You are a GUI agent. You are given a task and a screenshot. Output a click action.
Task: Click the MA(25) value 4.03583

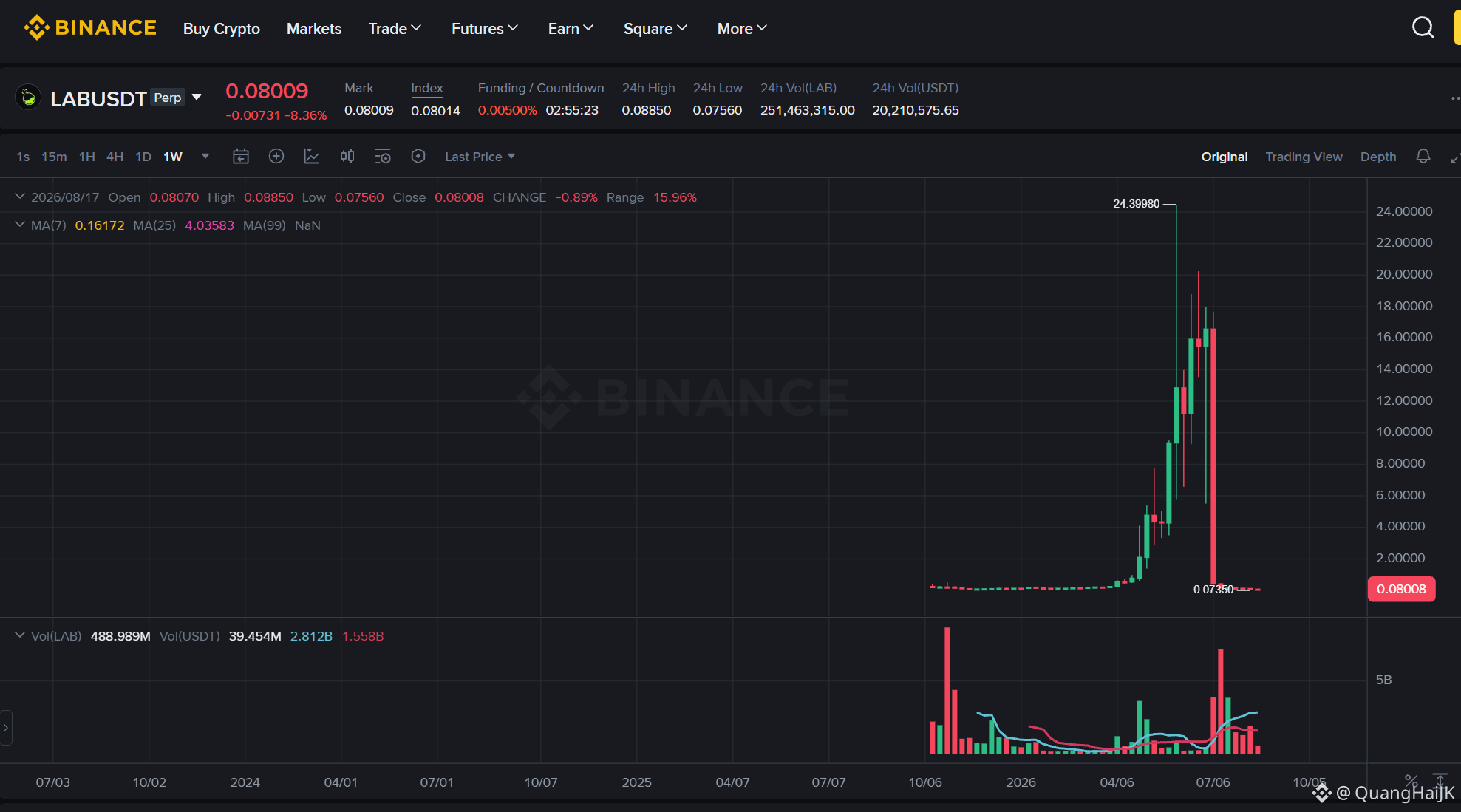(209, 225)
